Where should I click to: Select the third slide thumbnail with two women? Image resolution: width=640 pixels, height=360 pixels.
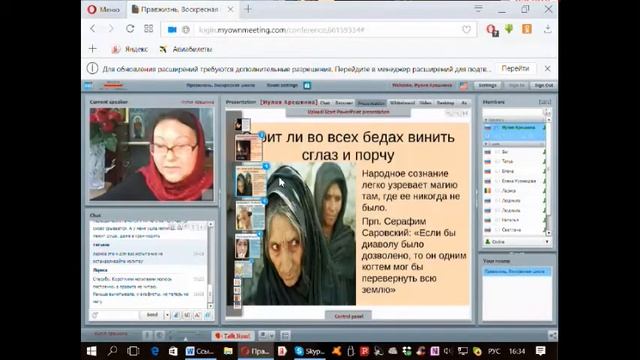tap(250, 180)
